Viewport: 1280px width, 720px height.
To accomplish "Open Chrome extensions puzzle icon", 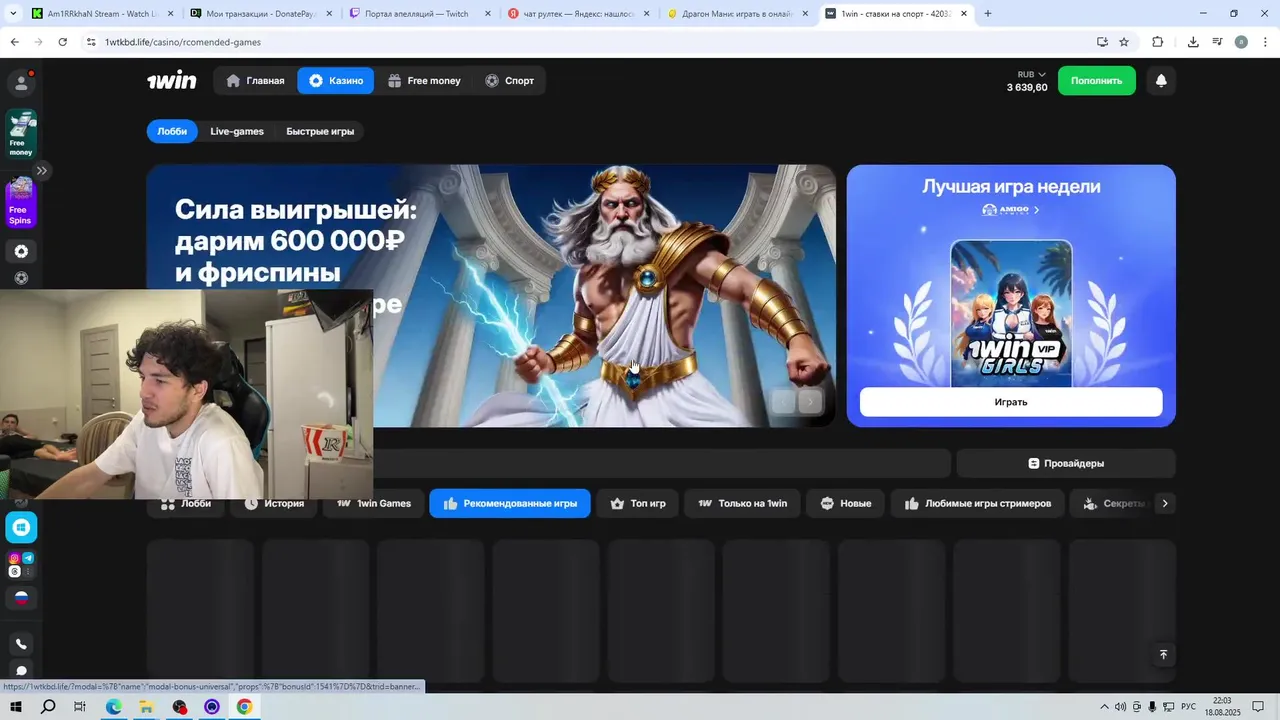I will 1158,42.
